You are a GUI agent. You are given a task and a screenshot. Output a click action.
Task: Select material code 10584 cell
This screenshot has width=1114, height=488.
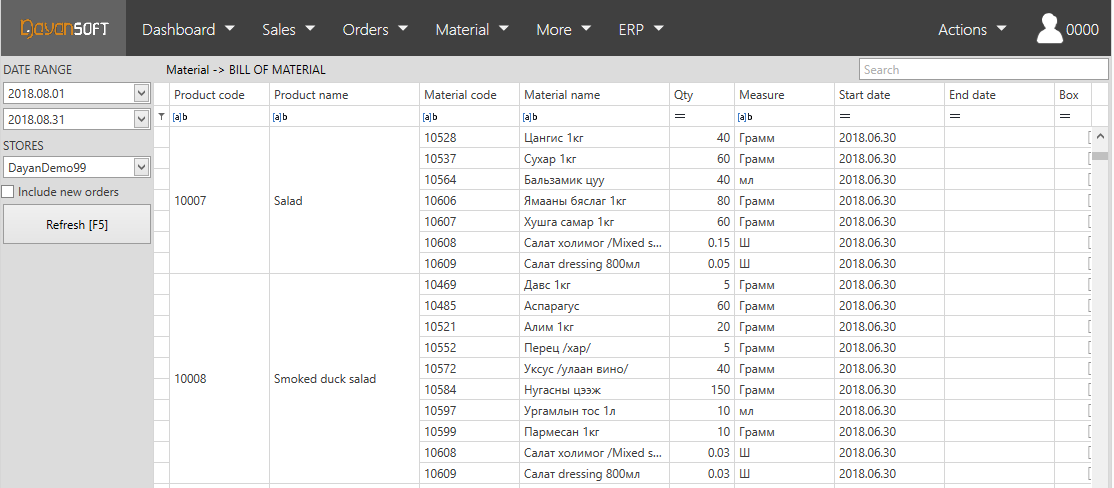click(470, 389)
